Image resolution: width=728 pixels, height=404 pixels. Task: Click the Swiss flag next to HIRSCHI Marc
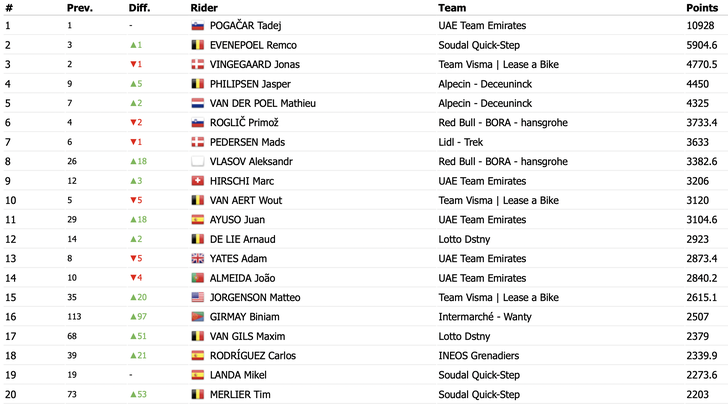point(198,181)
